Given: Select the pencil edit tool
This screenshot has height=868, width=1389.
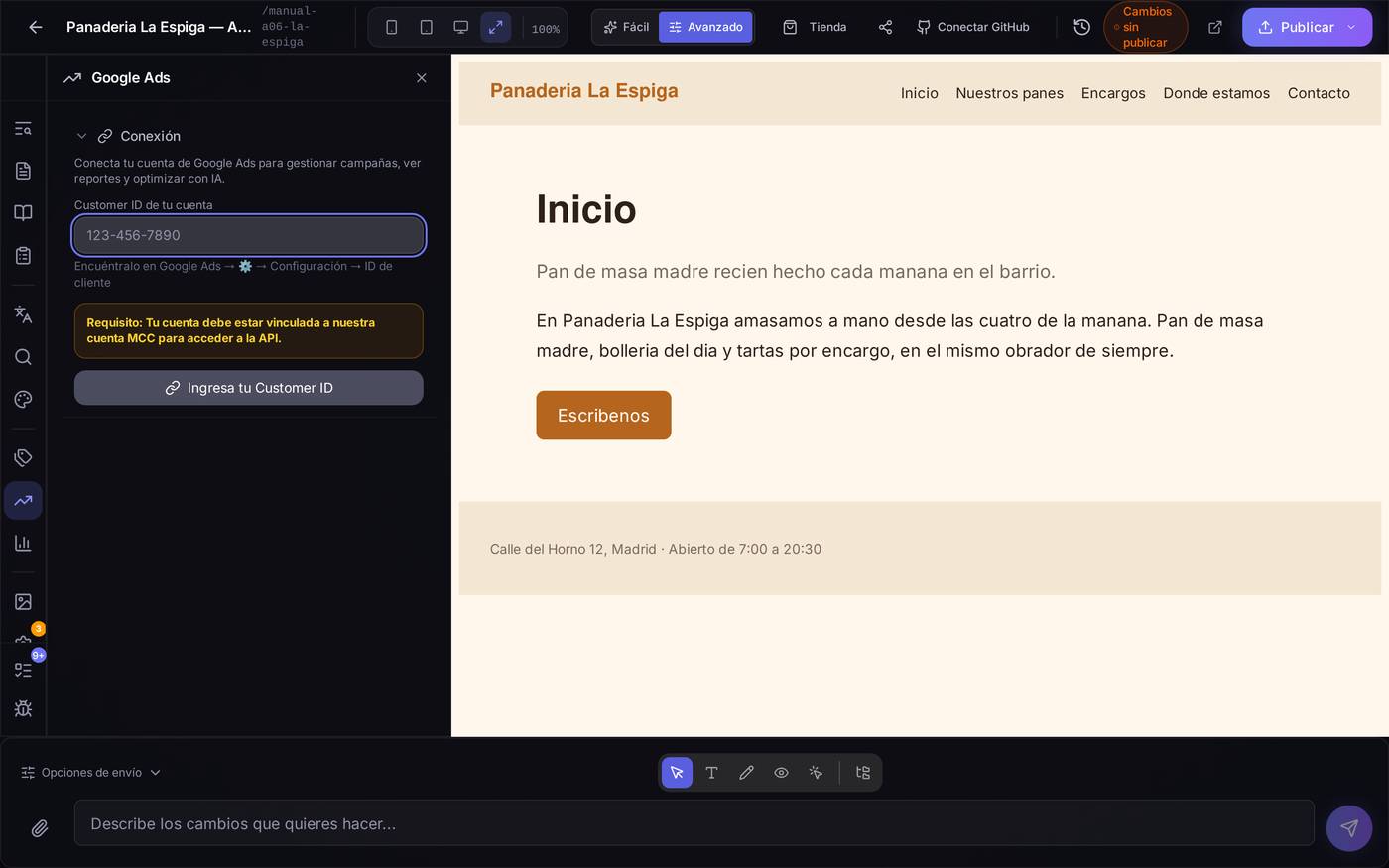Looking at the screenshot, I should [746, 773].
